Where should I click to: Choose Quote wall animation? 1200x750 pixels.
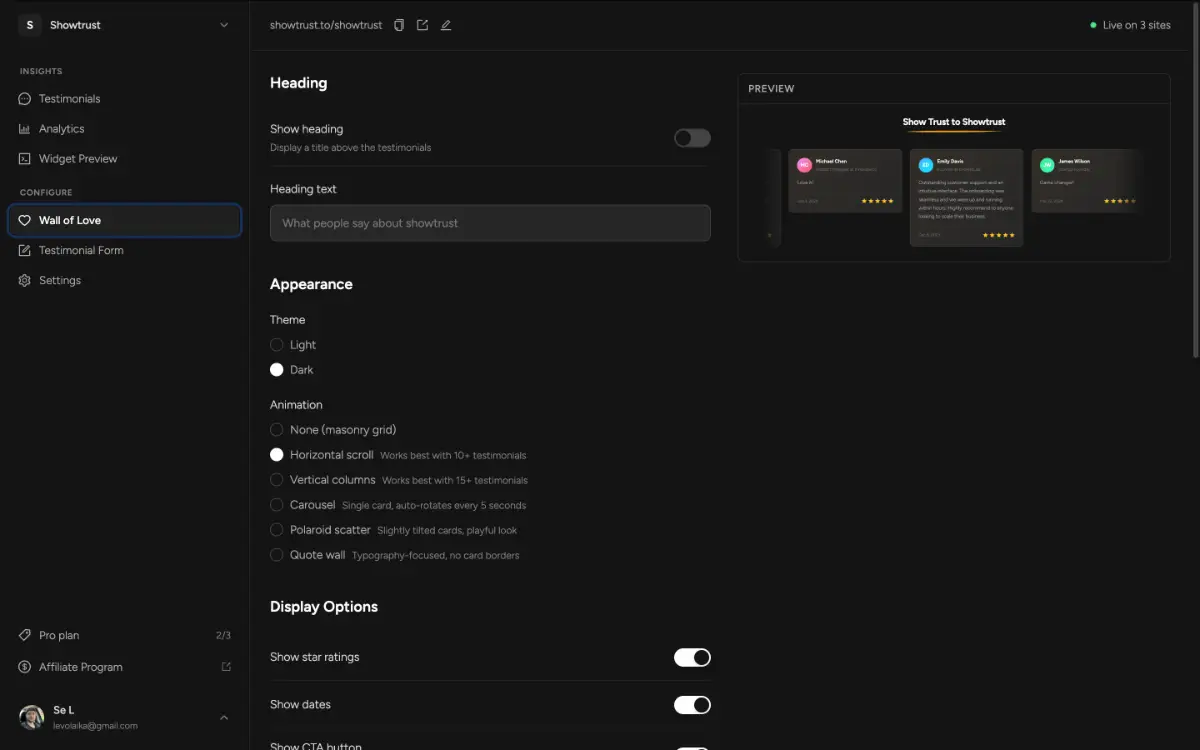pos(277,555)
